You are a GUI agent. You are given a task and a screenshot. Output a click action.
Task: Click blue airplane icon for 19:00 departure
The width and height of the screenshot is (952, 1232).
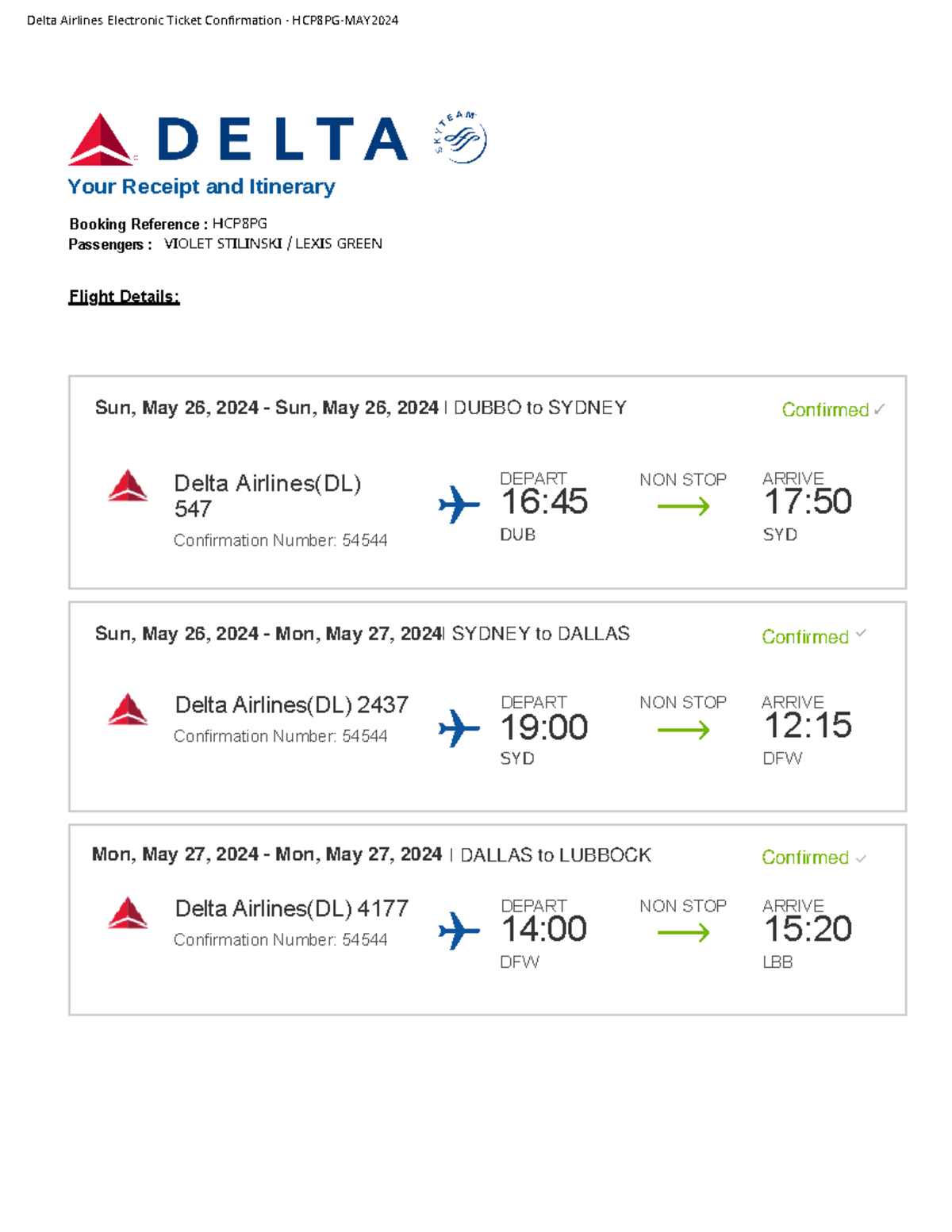459,728
